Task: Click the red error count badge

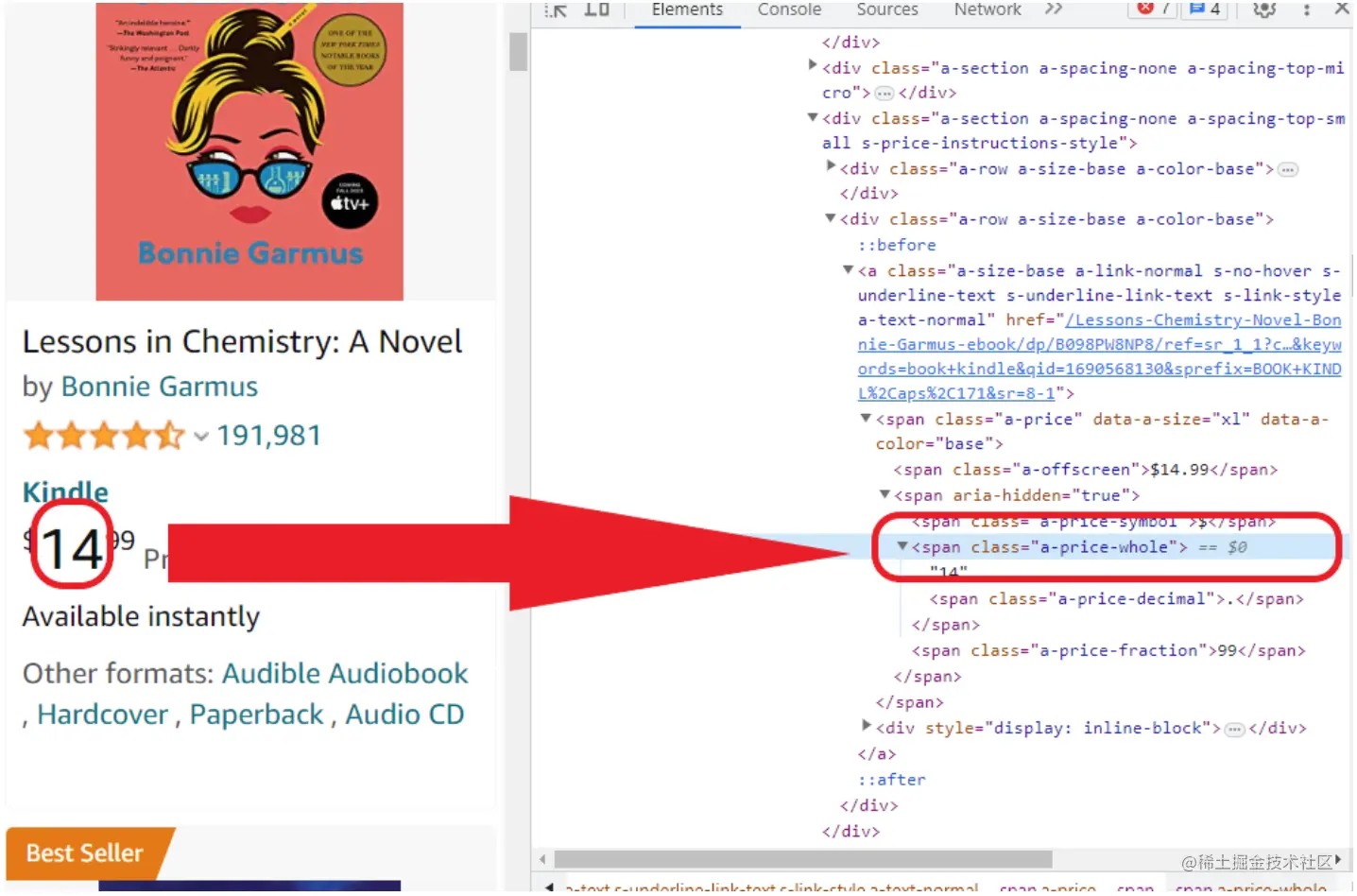Action: [x=1153, y=9]
